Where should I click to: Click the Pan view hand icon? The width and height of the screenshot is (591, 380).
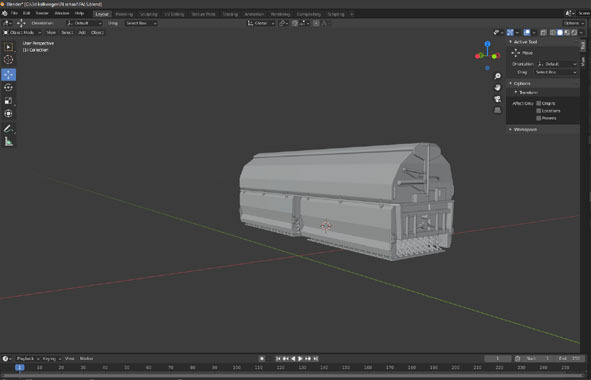[x=498, y=87]
